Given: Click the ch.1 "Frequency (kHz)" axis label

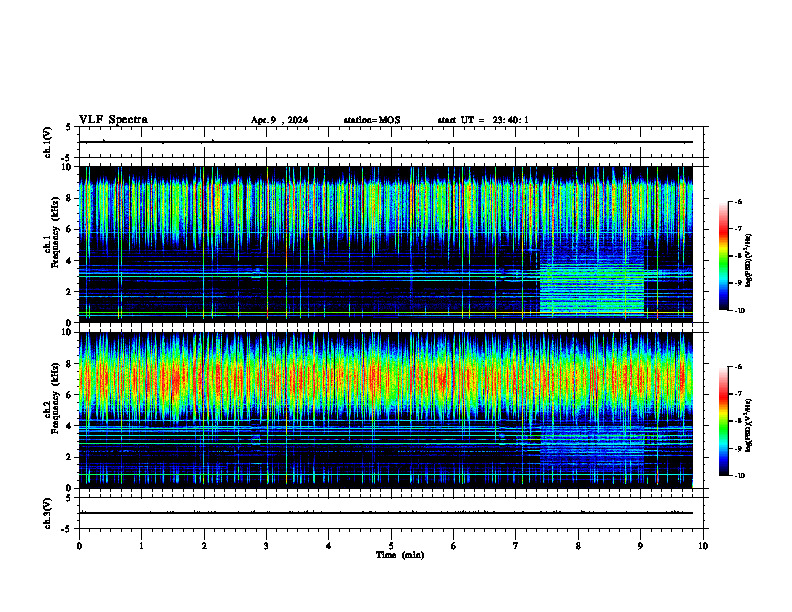Looking at the screenshot, I should tap(55, 232).
